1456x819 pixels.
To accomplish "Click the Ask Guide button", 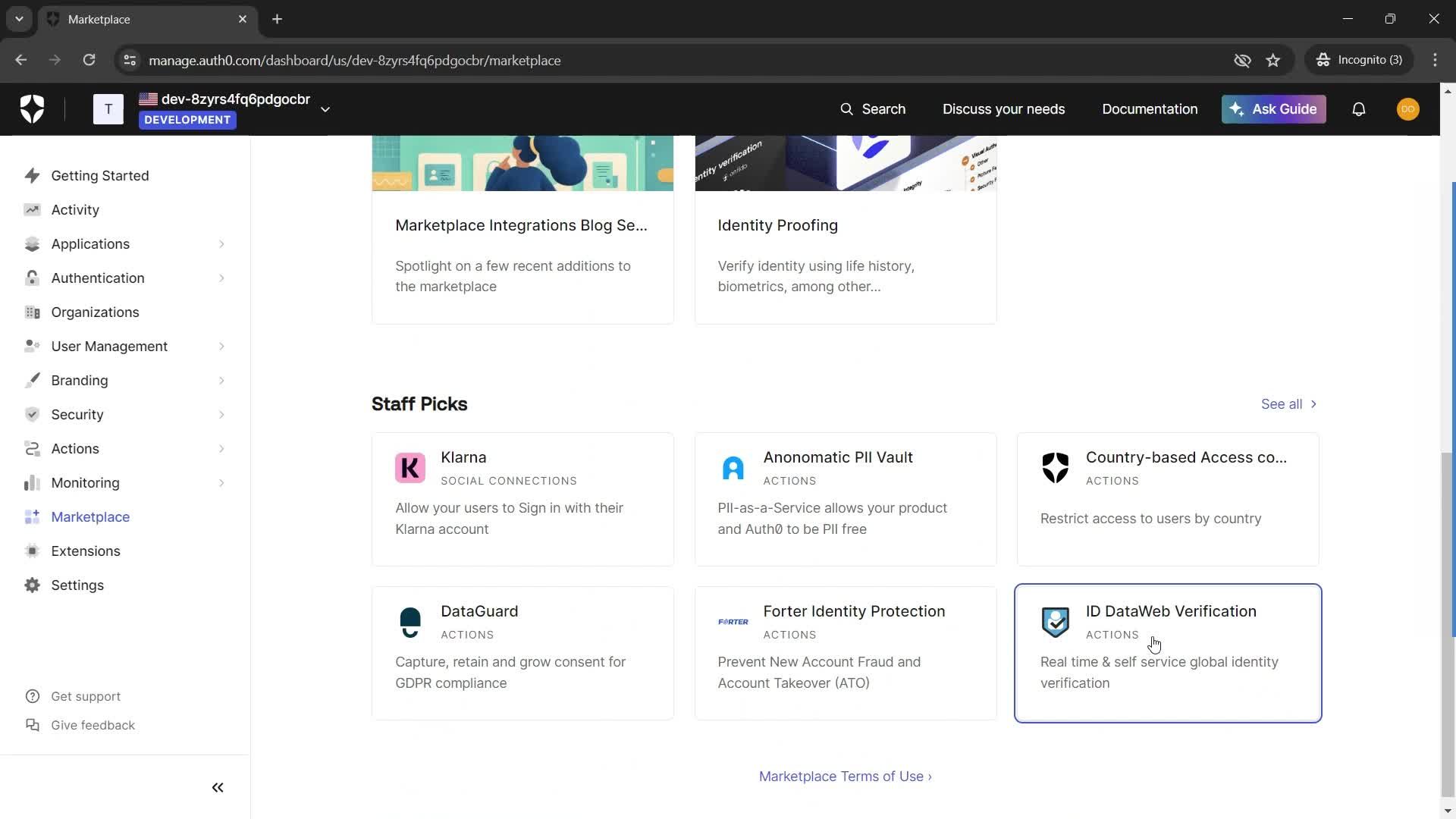I will point(1273,109).
